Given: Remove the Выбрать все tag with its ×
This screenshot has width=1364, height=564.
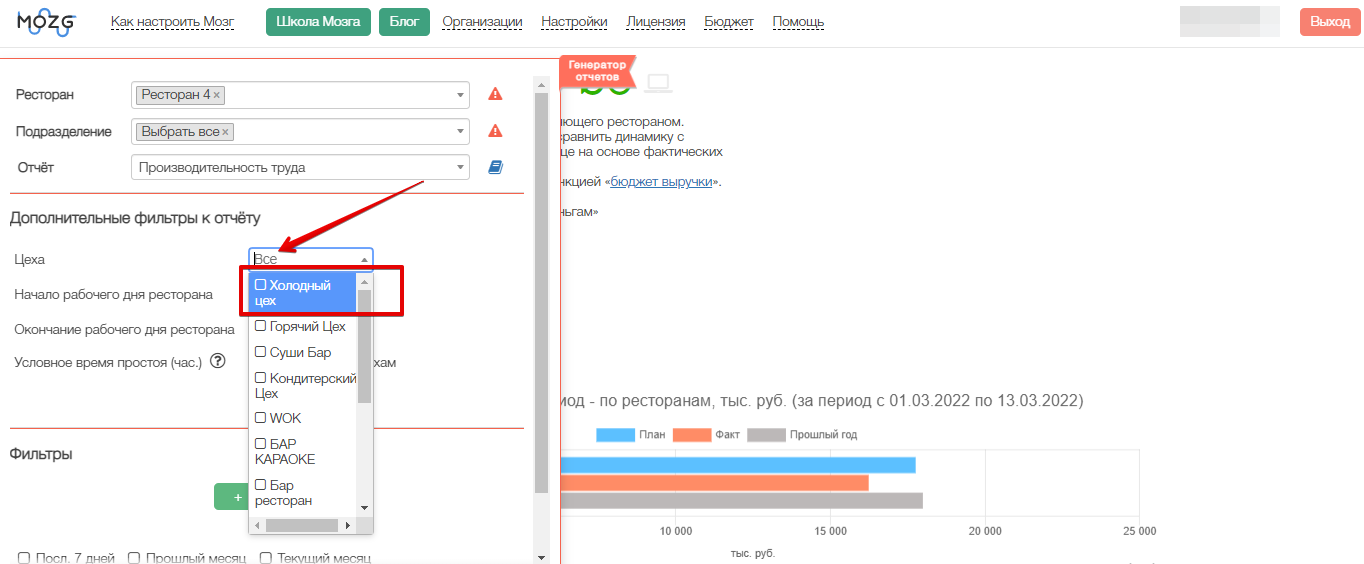Looking at the screenshot, I should [225, 132].
